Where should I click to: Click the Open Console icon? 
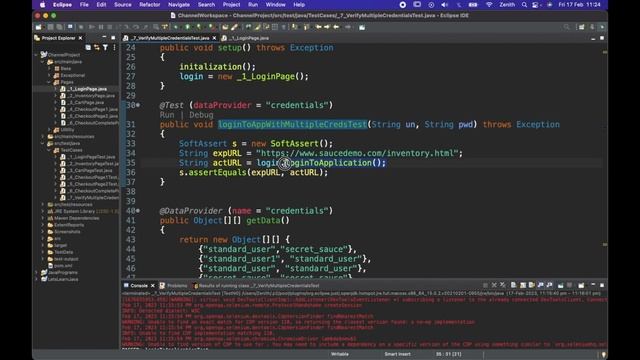581,285
